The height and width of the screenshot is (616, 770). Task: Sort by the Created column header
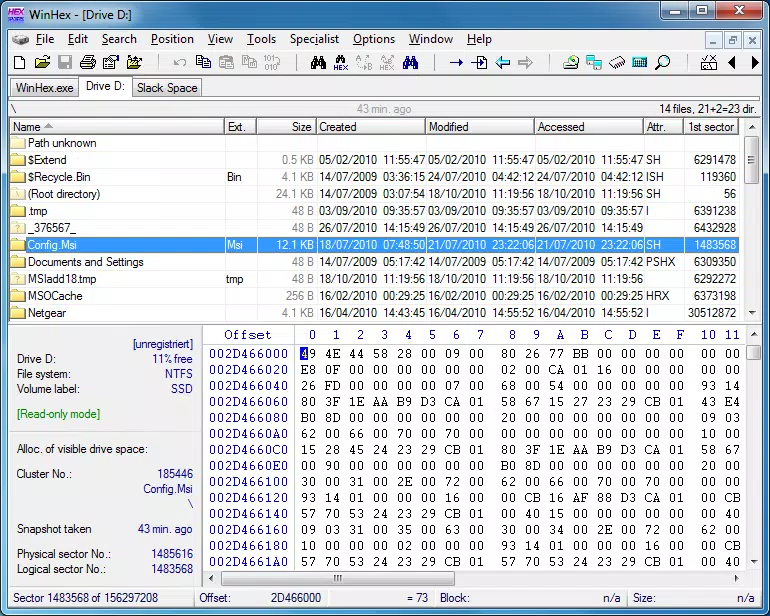point(371,127)
